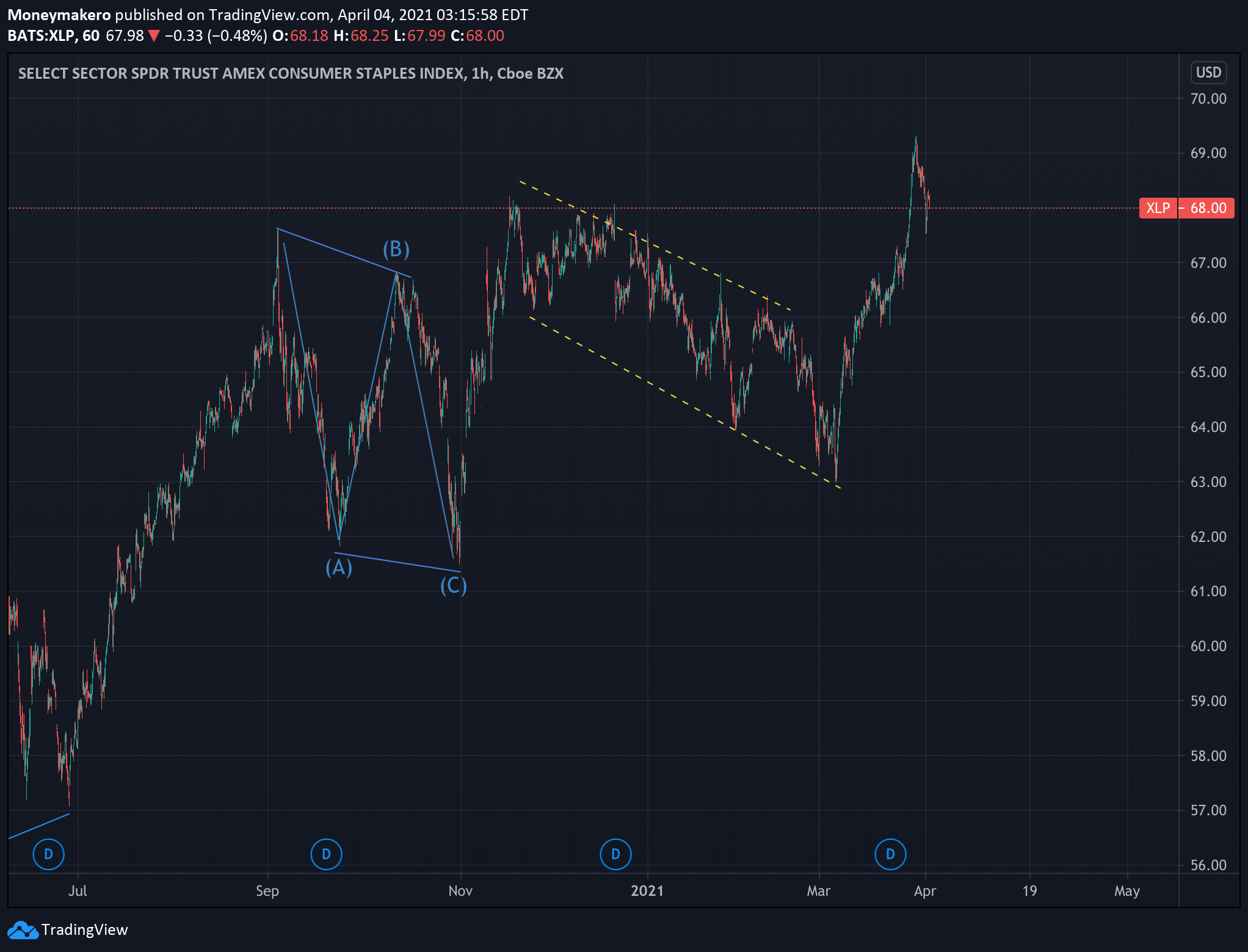Click the 67.00 price axis label

pos(1208,263)
